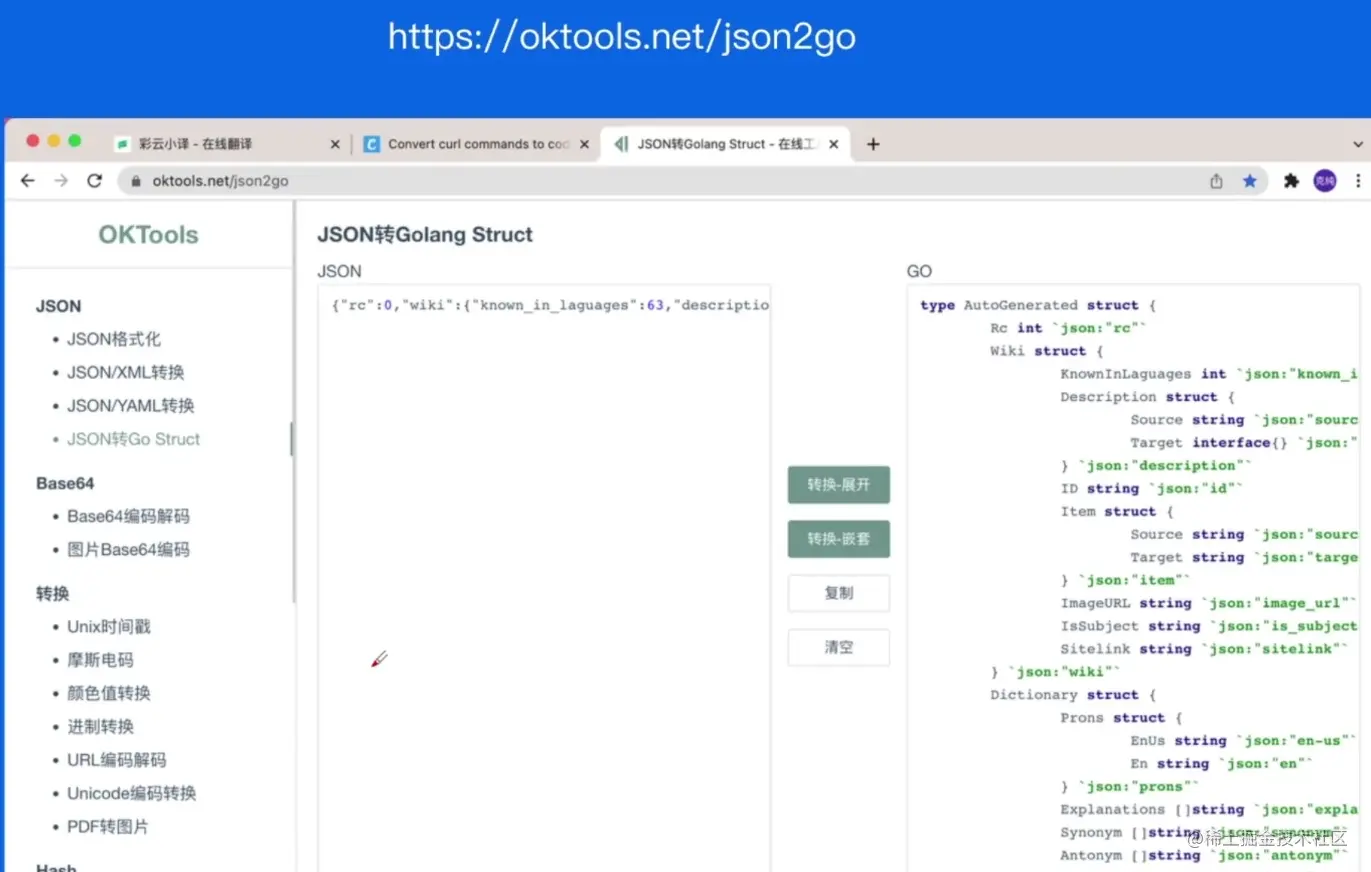The width and height of the screenshot is (1371, 872).
Task: Open the Base64编码解码 tool
Action: pos(128,516)
